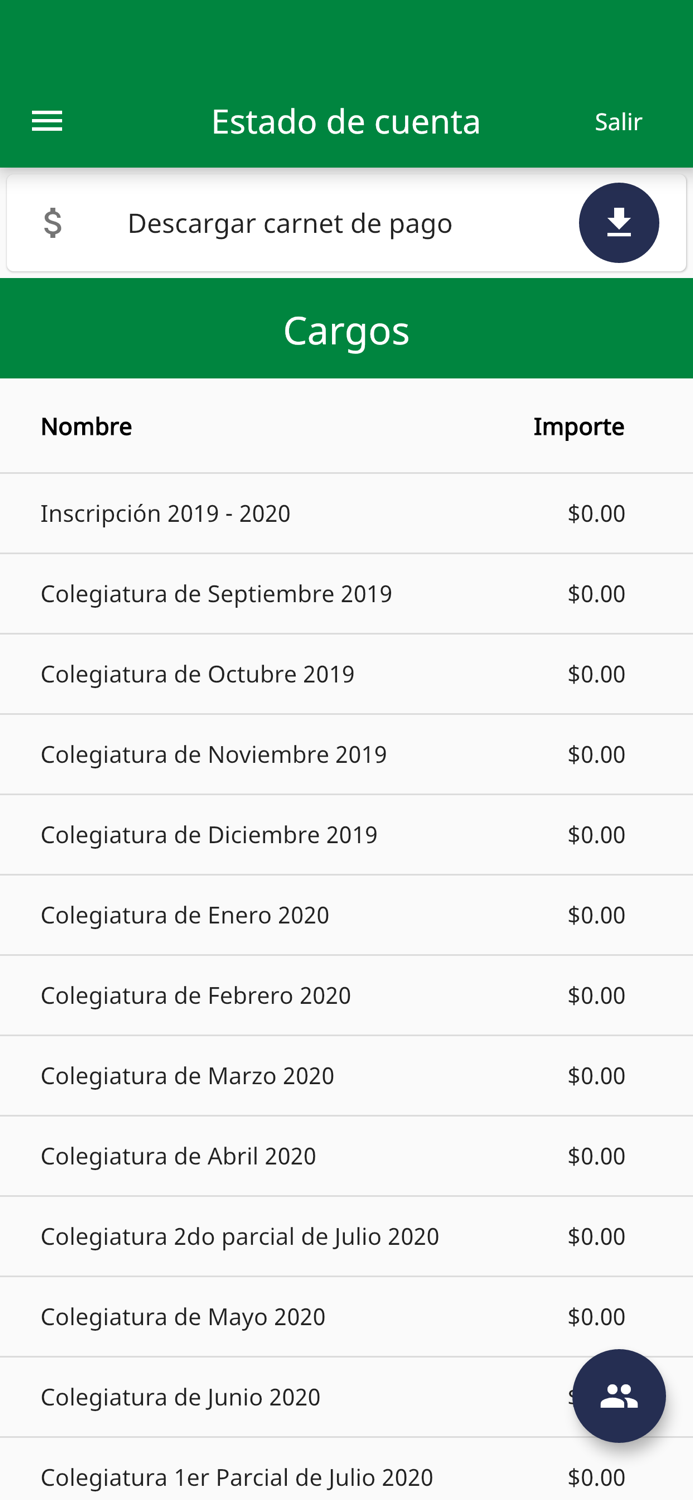Click Salir to log out
Image resolution: width=693 pixels, height=1500 pixels.
[x=619, y=121]
